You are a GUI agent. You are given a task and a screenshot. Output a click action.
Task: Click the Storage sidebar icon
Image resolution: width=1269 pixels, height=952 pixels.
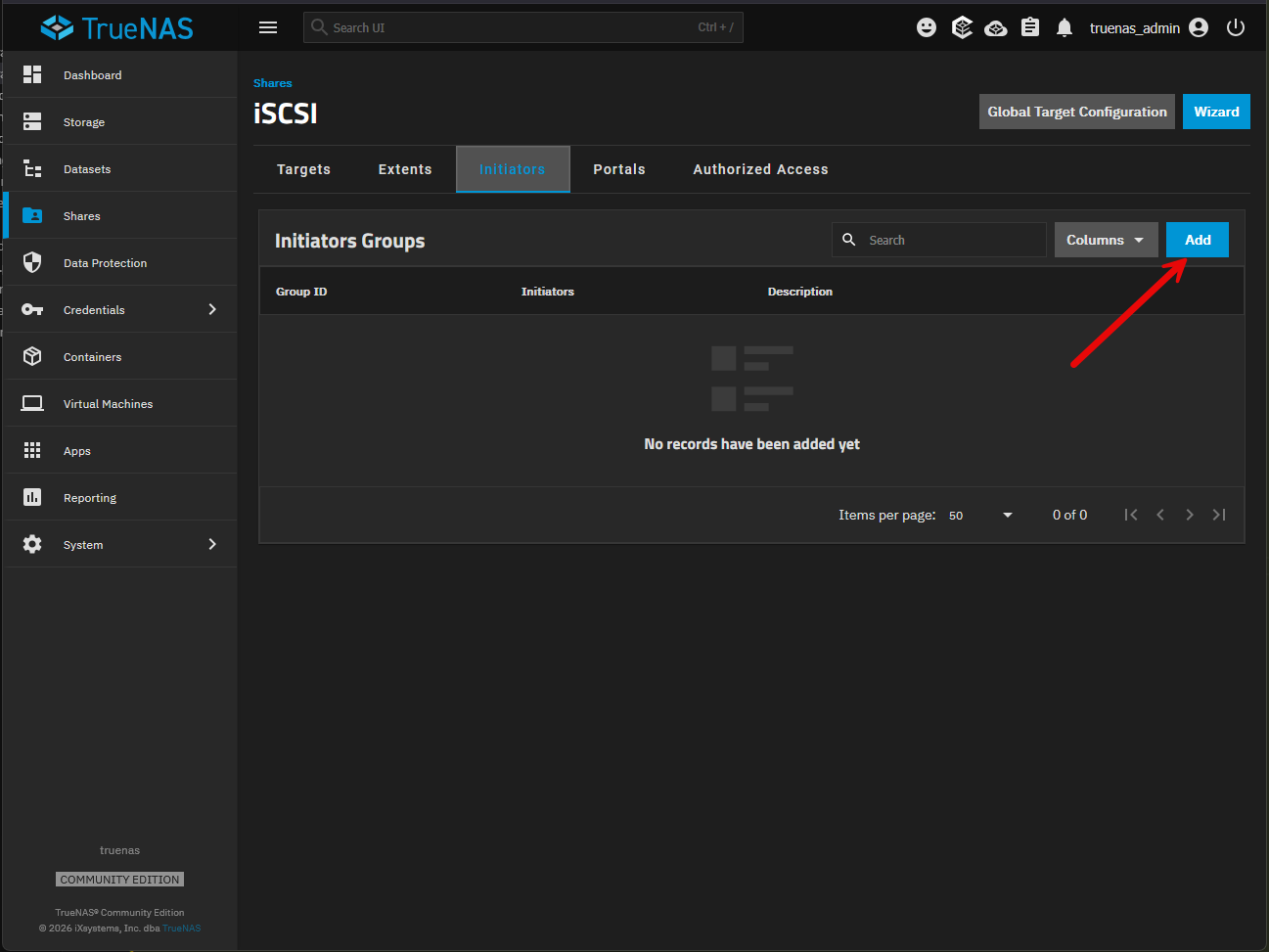pyautogui.click(x=32, y=121)
